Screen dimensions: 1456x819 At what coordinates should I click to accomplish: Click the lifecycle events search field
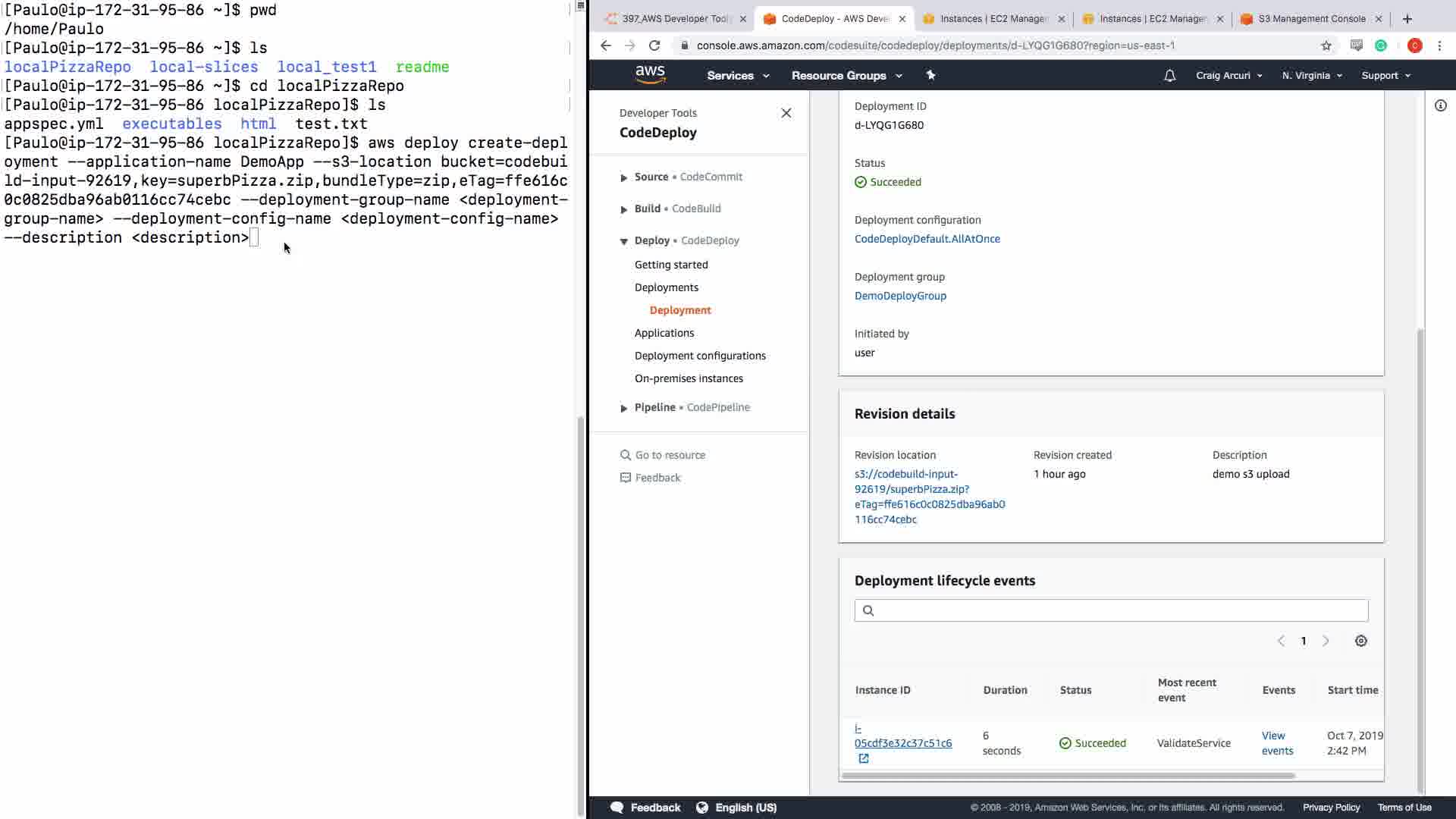click(1111, 610)
